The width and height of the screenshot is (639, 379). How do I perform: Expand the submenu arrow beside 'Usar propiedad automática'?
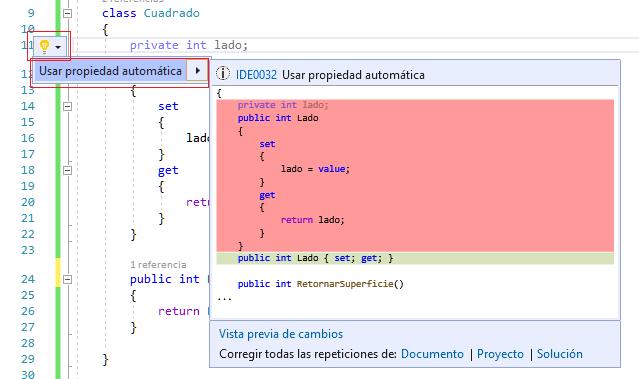pyautogui.click(x=198, y=71)
